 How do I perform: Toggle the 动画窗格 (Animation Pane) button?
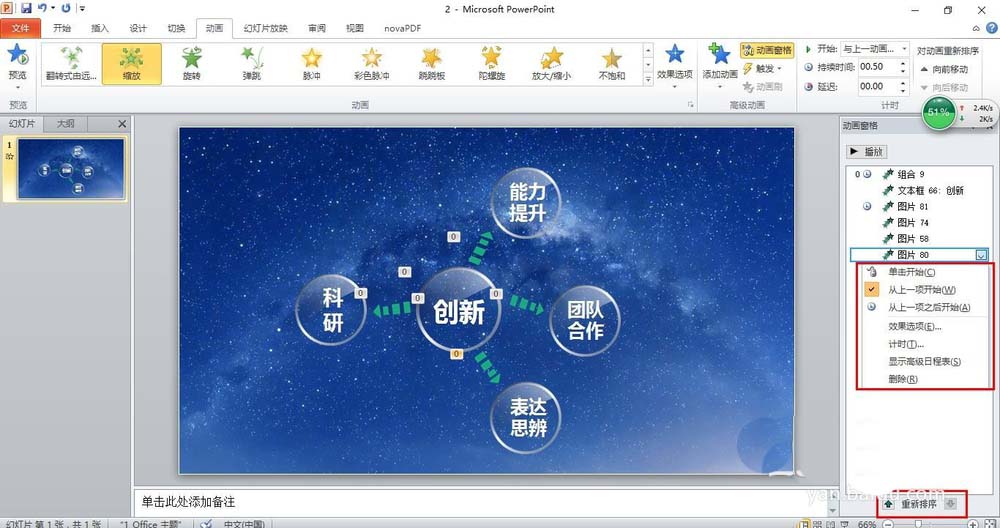767,50
